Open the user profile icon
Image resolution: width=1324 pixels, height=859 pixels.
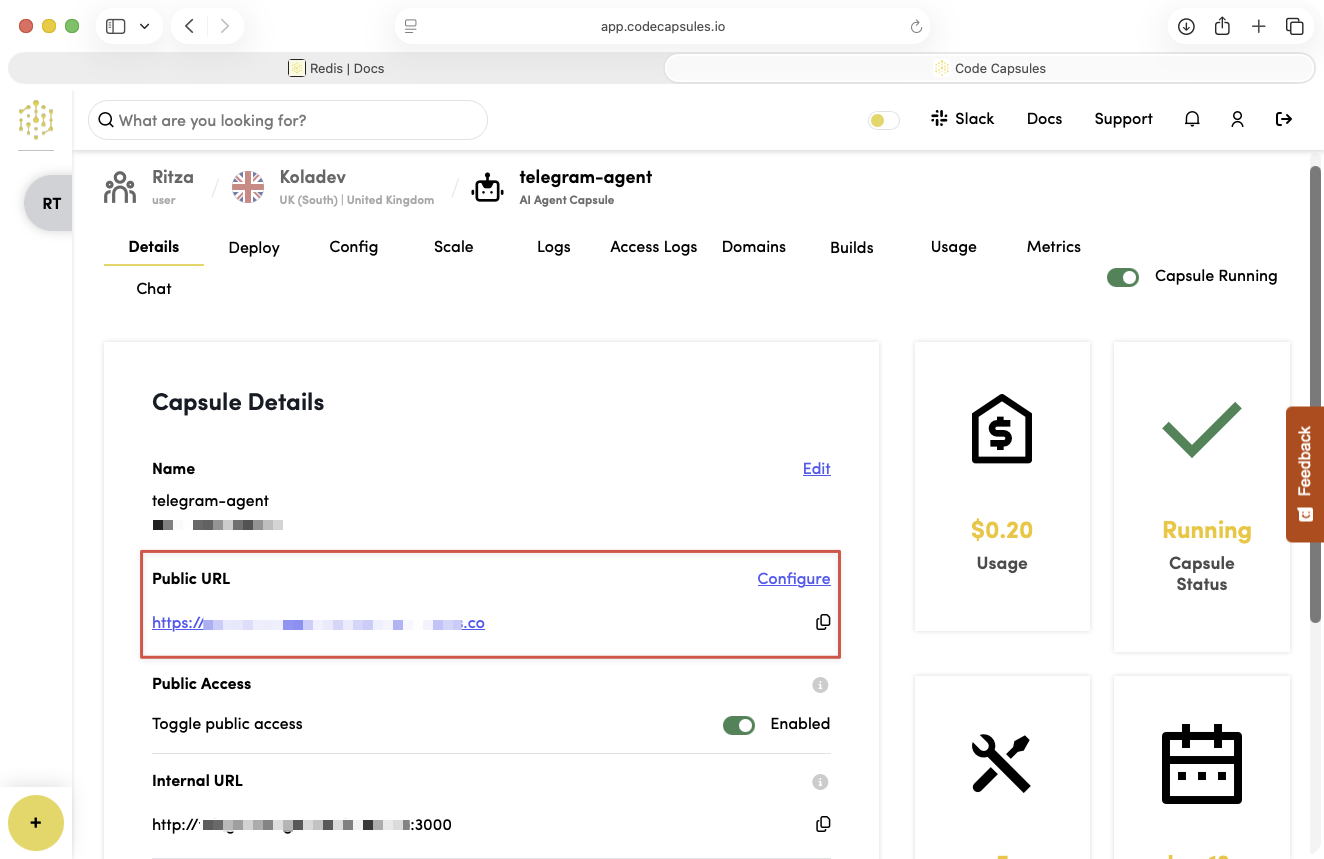pos(1237,119)
